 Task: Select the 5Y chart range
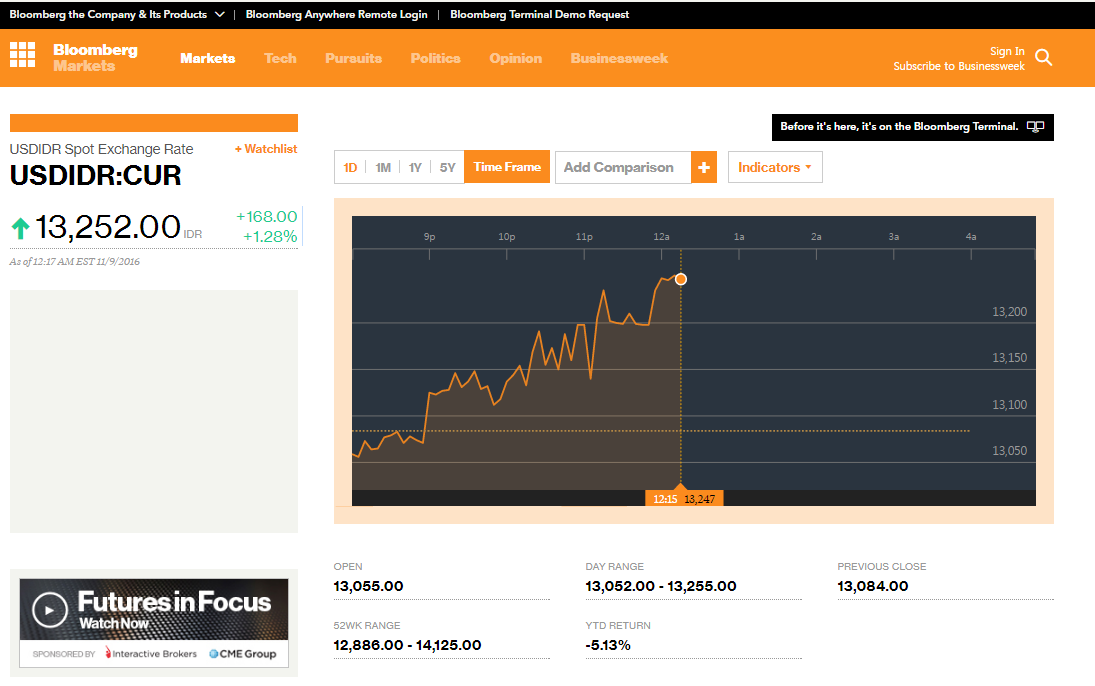(448, 168)
